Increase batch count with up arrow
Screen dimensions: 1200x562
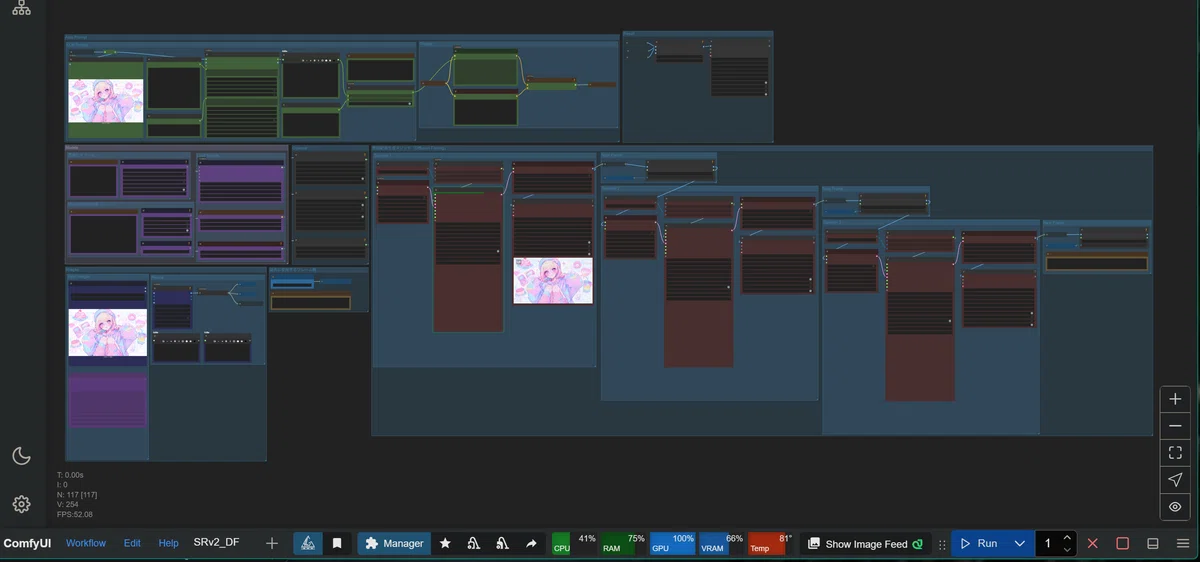coord(1068,537)
